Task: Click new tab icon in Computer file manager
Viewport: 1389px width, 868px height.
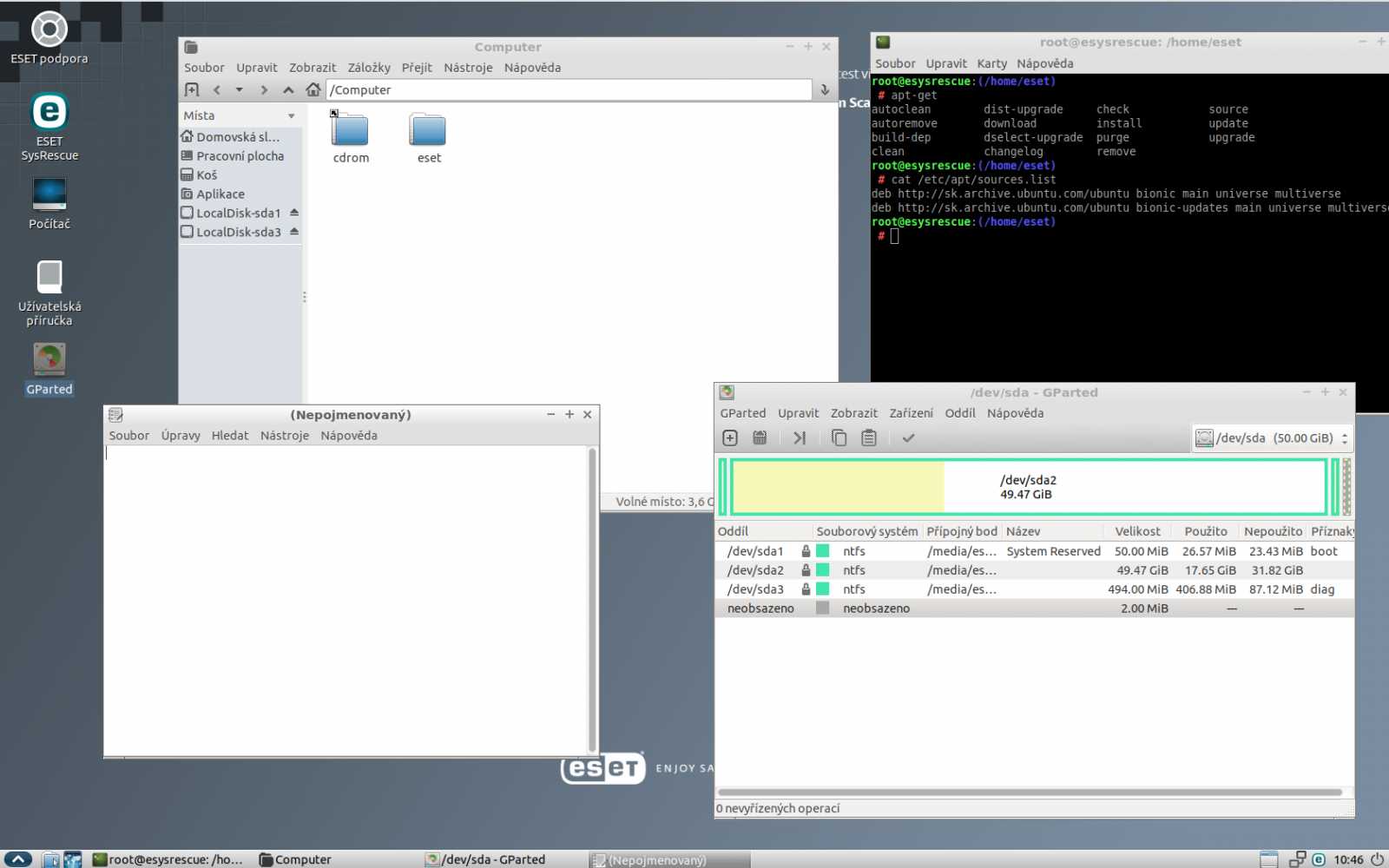Action: [x=192, y=89]
